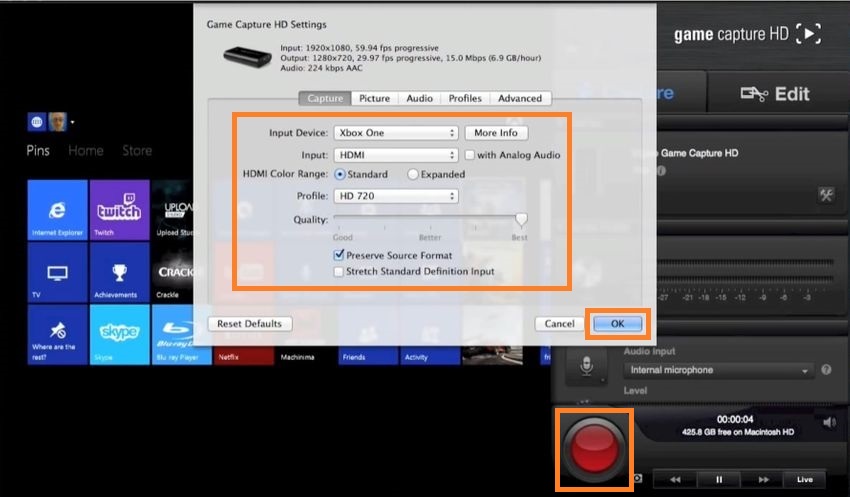The height and width of the screenshot is (497, 850).
Task: Click the 425.8 GB free text
Action: coord(738,432)
